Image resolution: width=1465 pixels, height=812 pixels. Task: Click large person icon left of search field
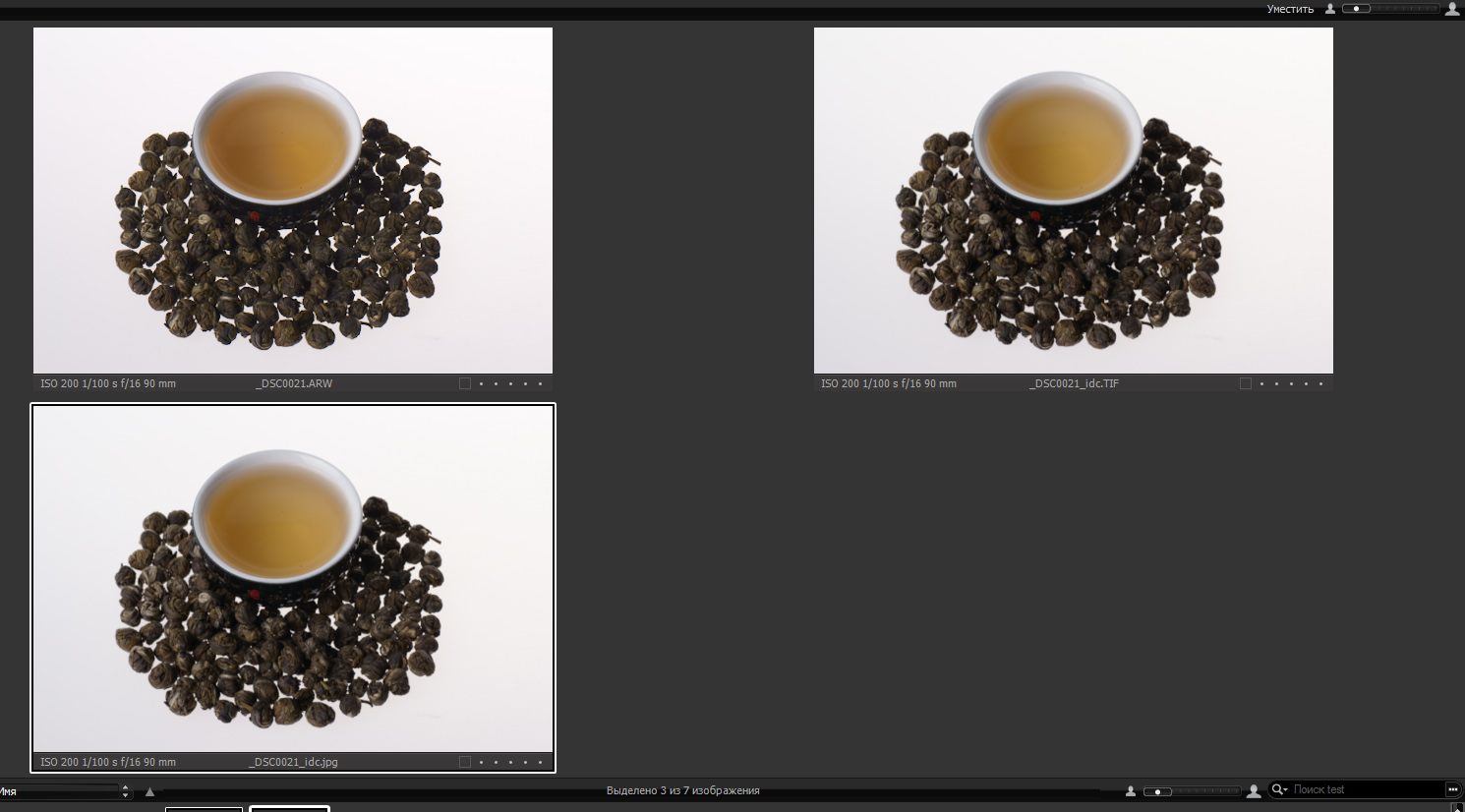pos(1254,791)
